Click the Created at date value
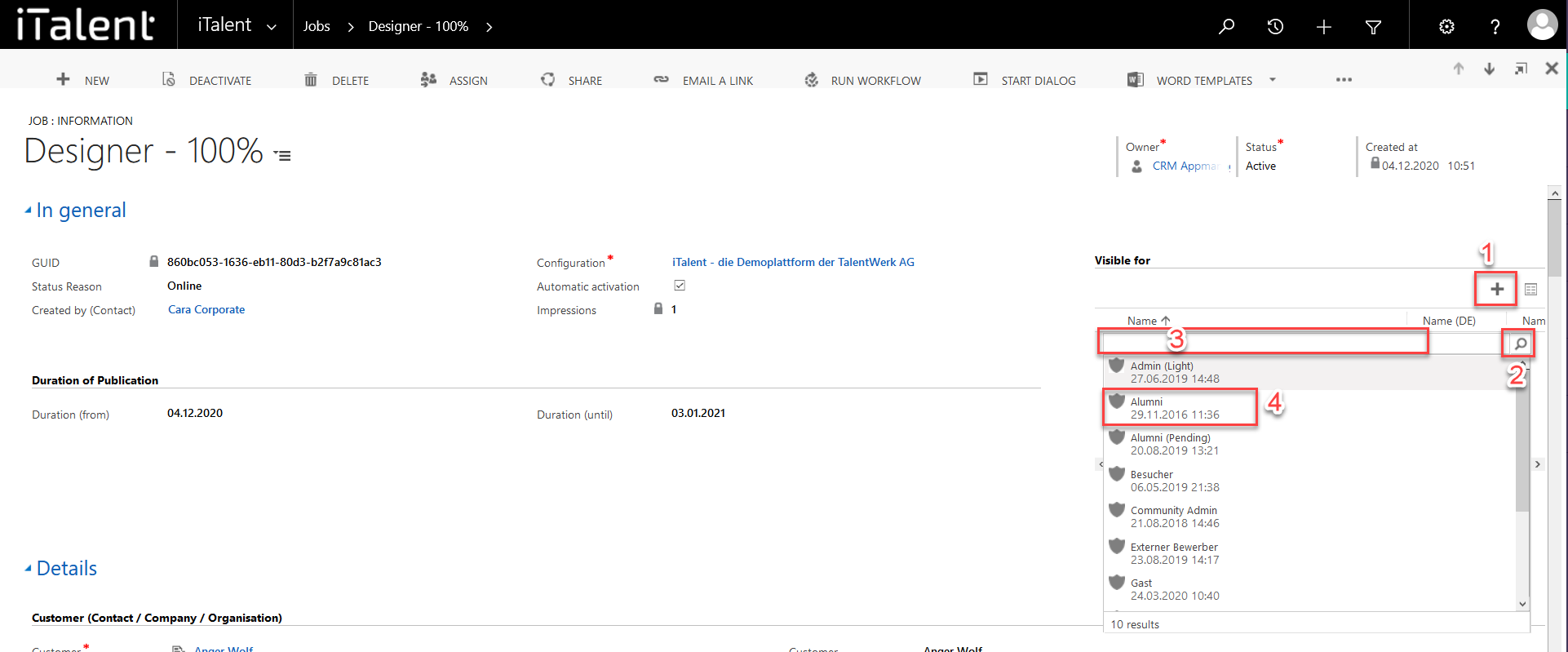Viewport: 1568px width, 652px height. (1428, 166)
